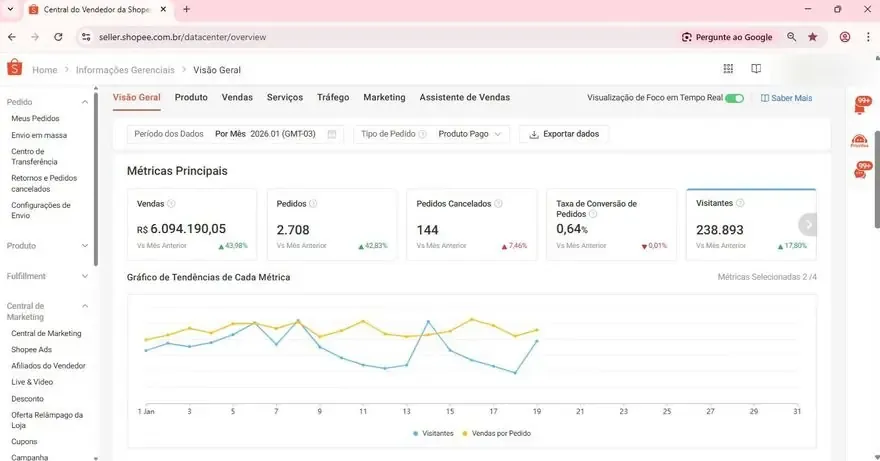Select the Pedidos Cancelados metric card

tap(471, 225)
